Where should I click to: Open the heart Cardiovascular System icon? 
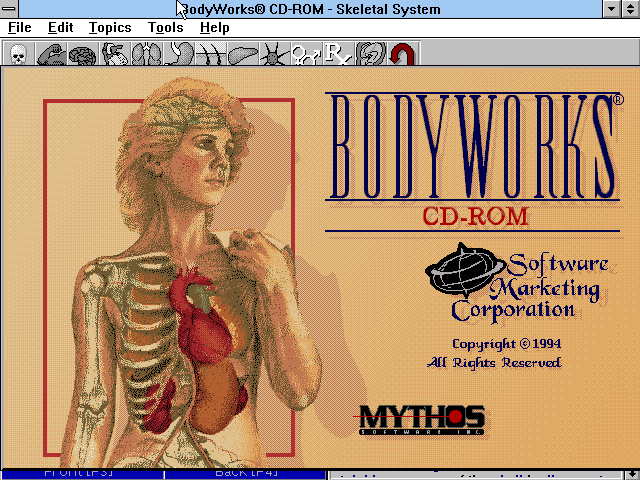(x=115, y=54)
